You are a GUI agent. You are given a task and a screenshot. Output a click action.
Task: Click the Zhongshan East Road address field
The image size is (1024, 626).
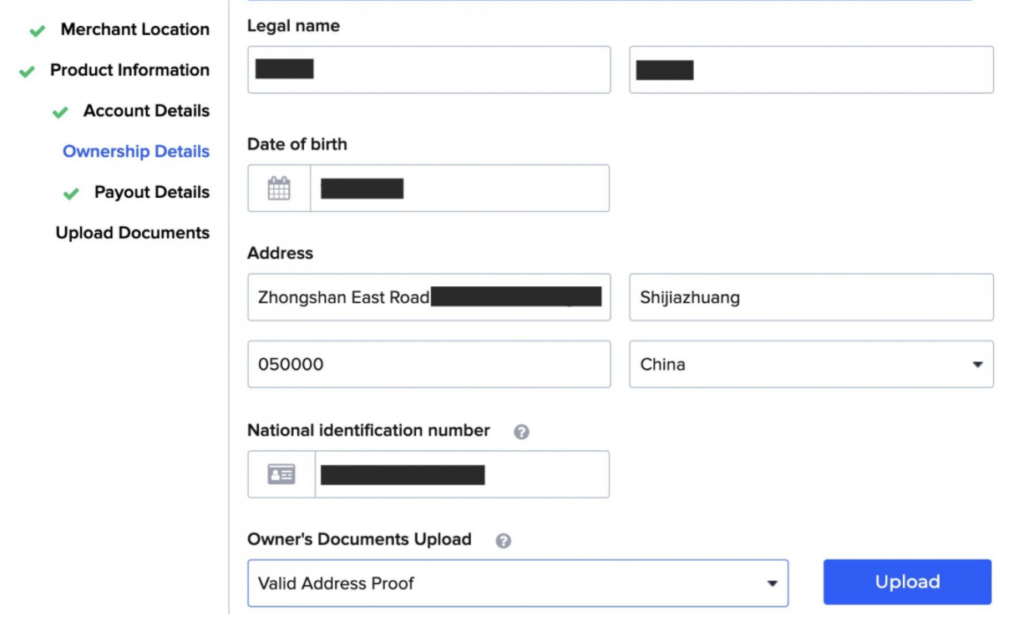429,297
